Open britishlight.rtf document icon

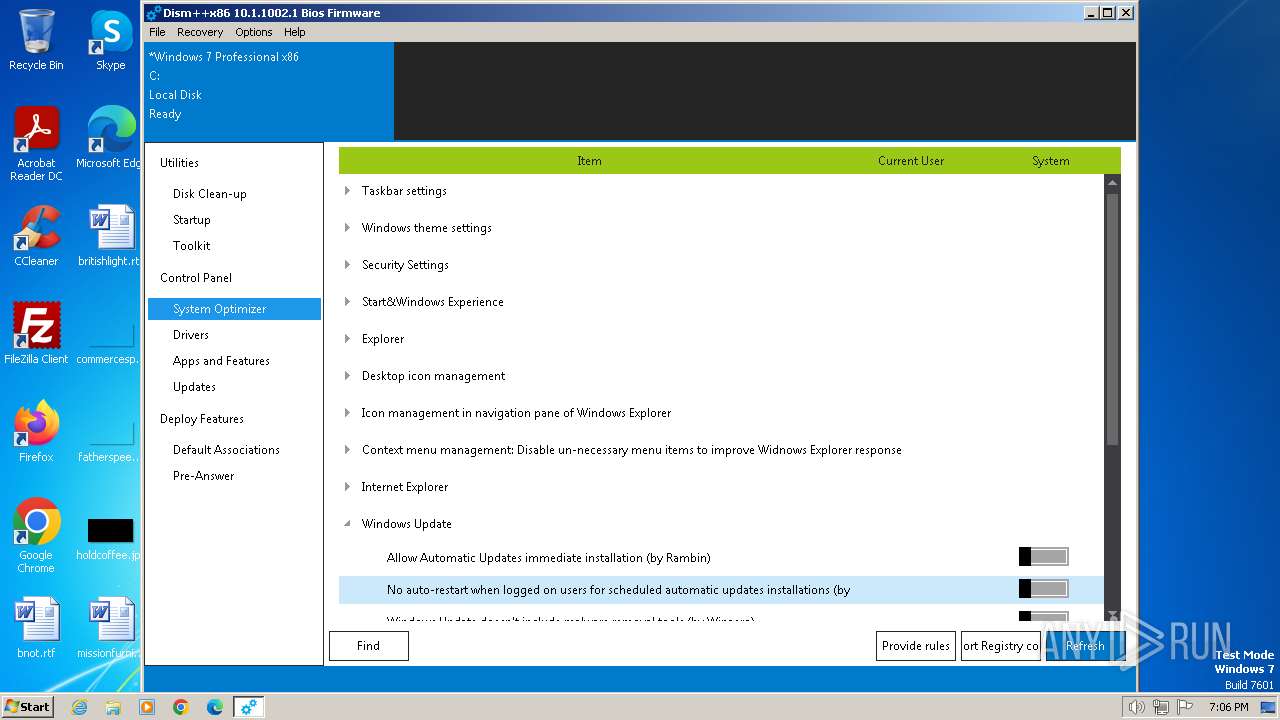point(109,236)
